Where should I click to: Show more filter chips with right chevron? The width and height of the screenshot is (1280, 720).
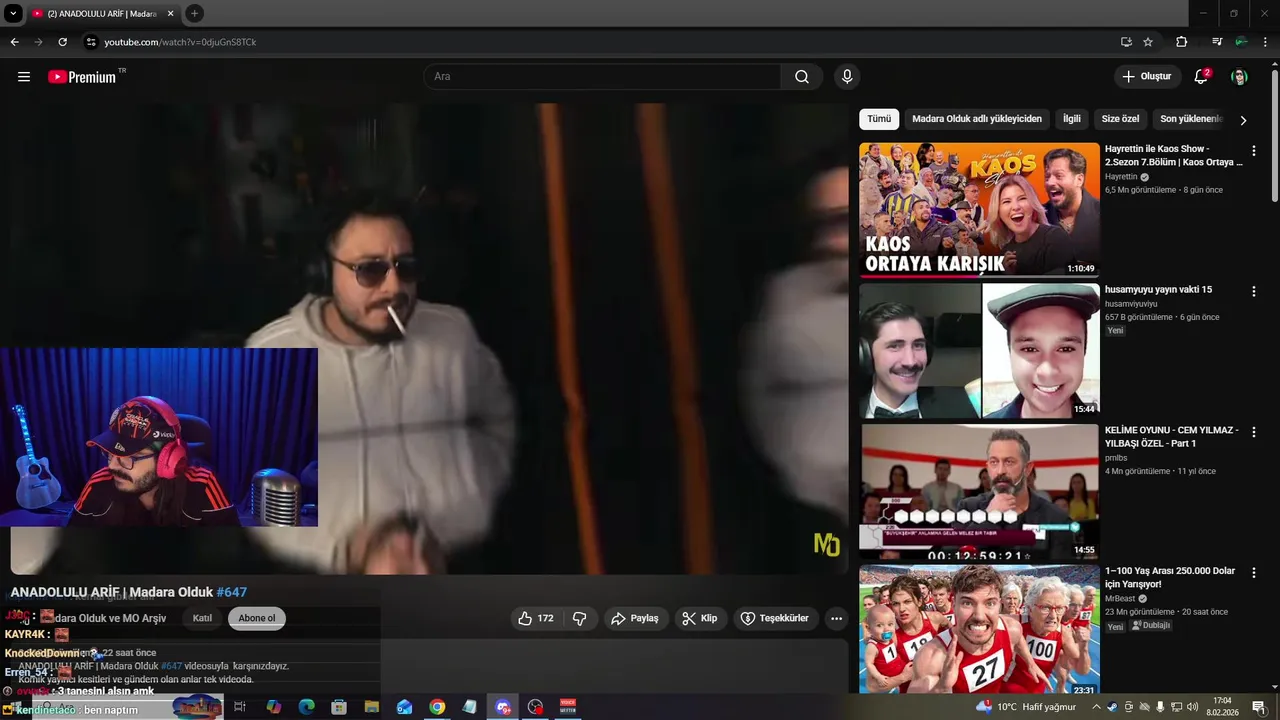1243,120
